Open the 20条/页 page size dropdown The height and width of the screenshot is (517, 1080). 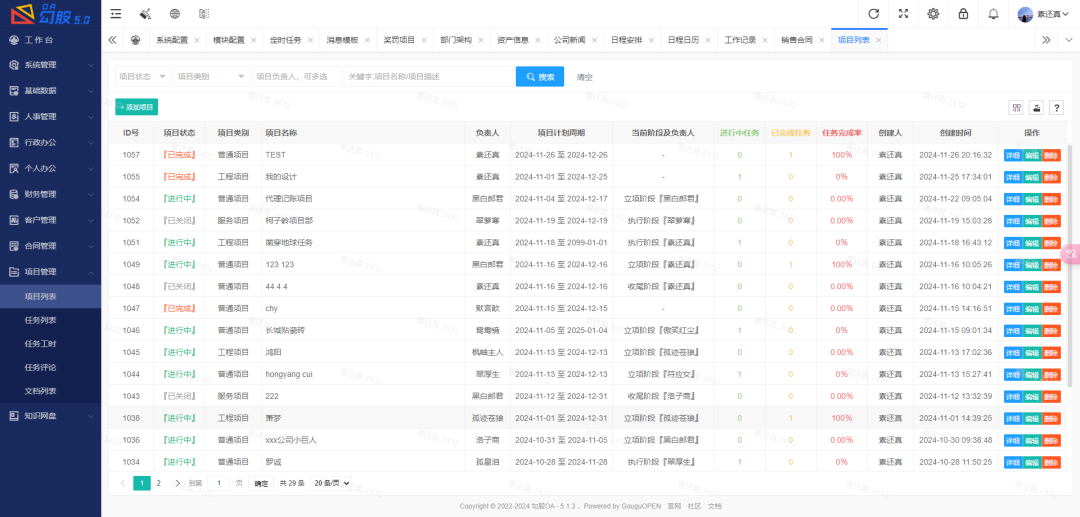[x=332, y=483]
